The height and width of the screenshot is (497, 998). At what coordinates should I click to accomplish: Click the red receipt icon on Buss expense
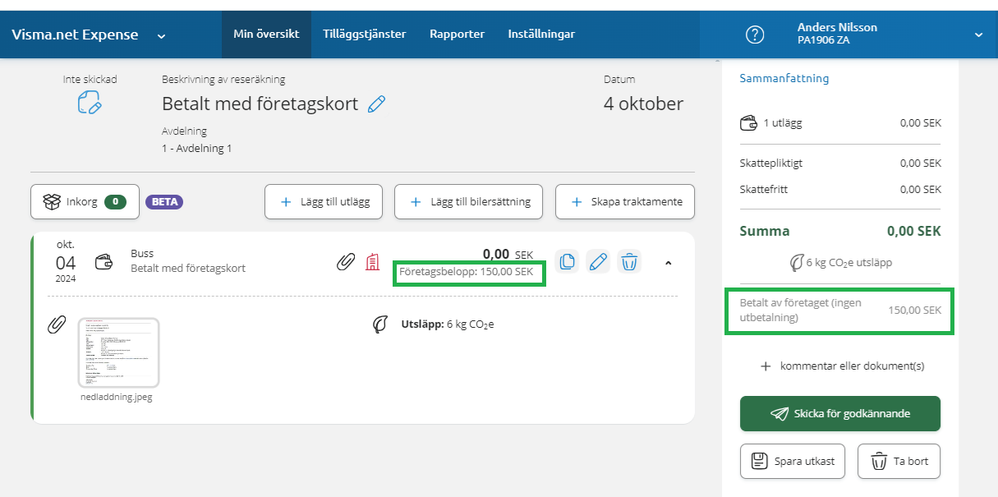click(372, 262)
